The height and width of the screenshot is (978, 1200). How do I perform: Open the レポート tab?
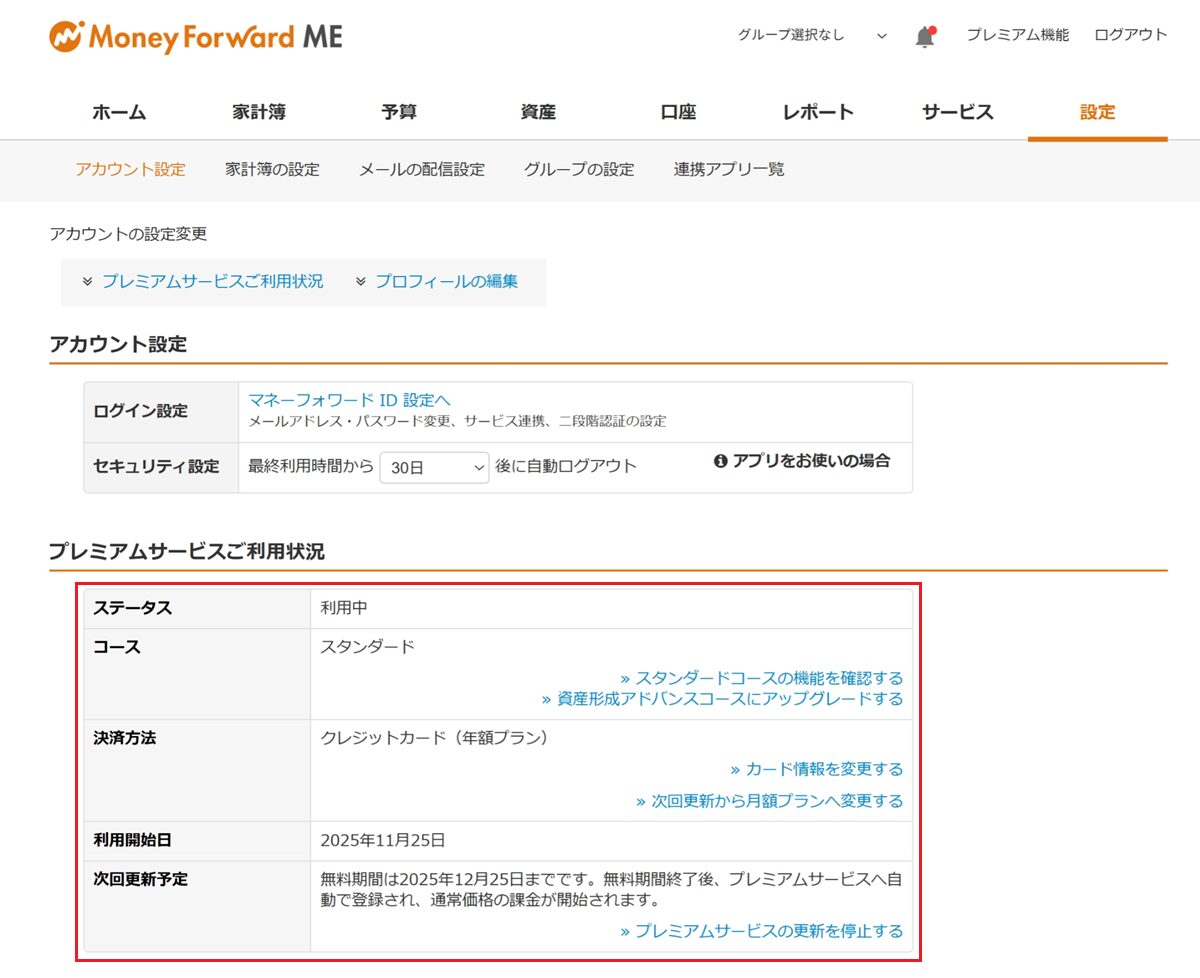tap(818, 112)
